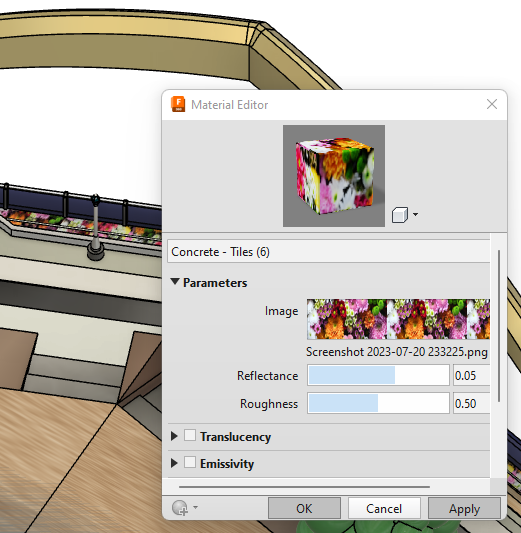Click the Roughness slider bar
Viewport: 521px width, 533px height.
coord(378,403)
